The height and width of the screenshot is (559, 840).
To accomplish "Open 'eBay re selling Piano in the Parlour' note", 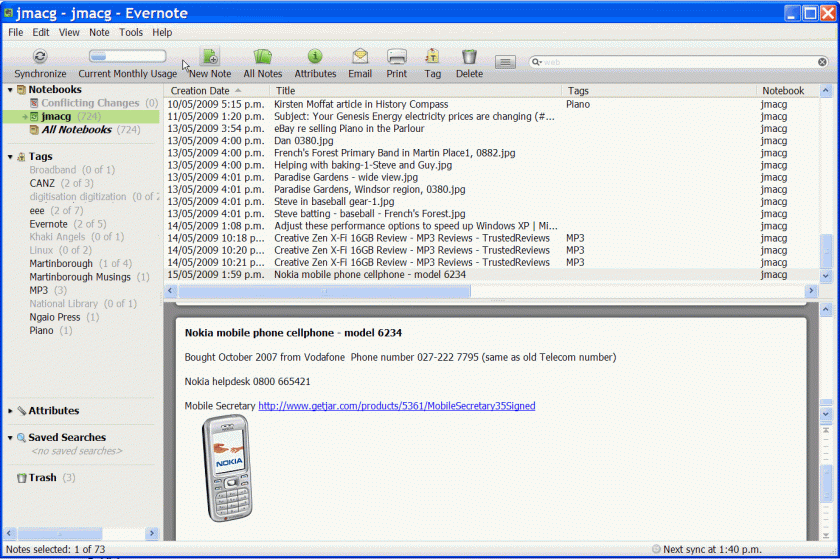I will [349, 129].
